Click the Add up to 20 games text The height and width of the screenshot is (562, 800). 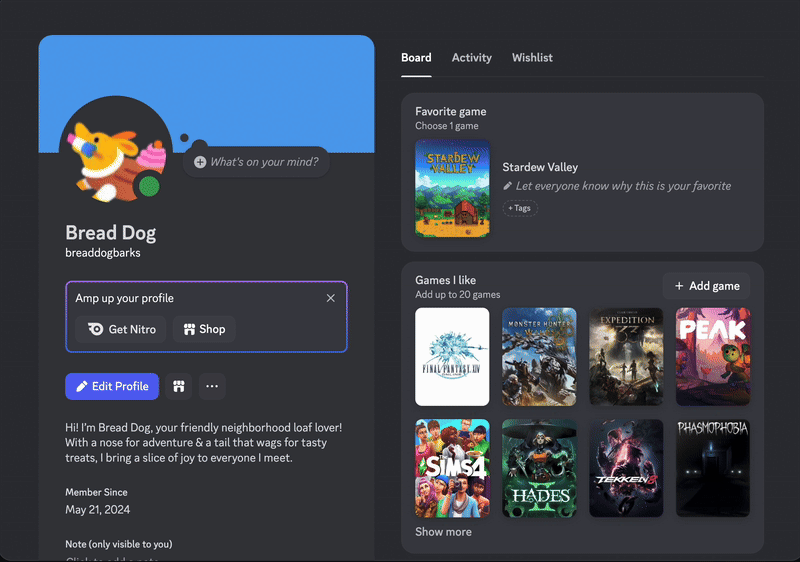458,294
